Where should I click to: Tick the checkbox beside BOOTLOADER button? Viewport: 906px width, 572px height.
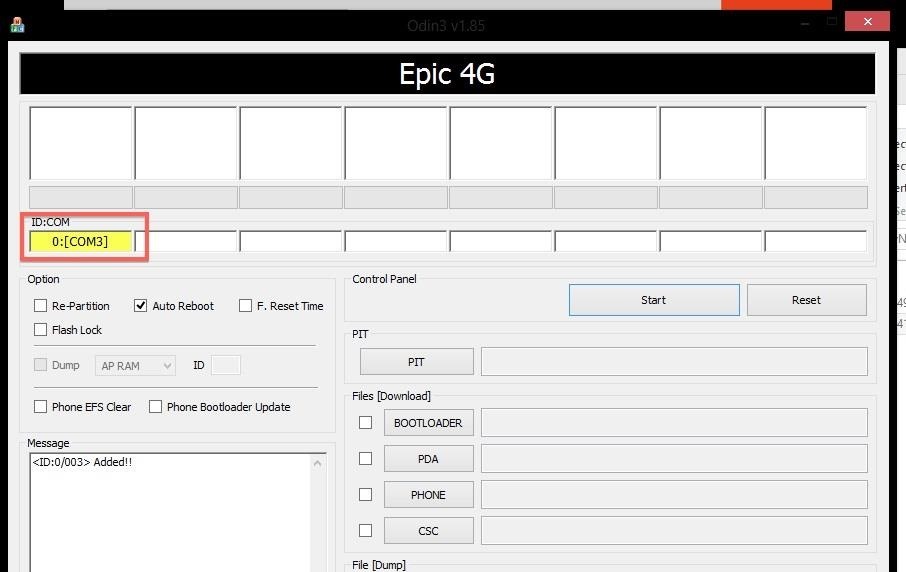coord(365,423)
